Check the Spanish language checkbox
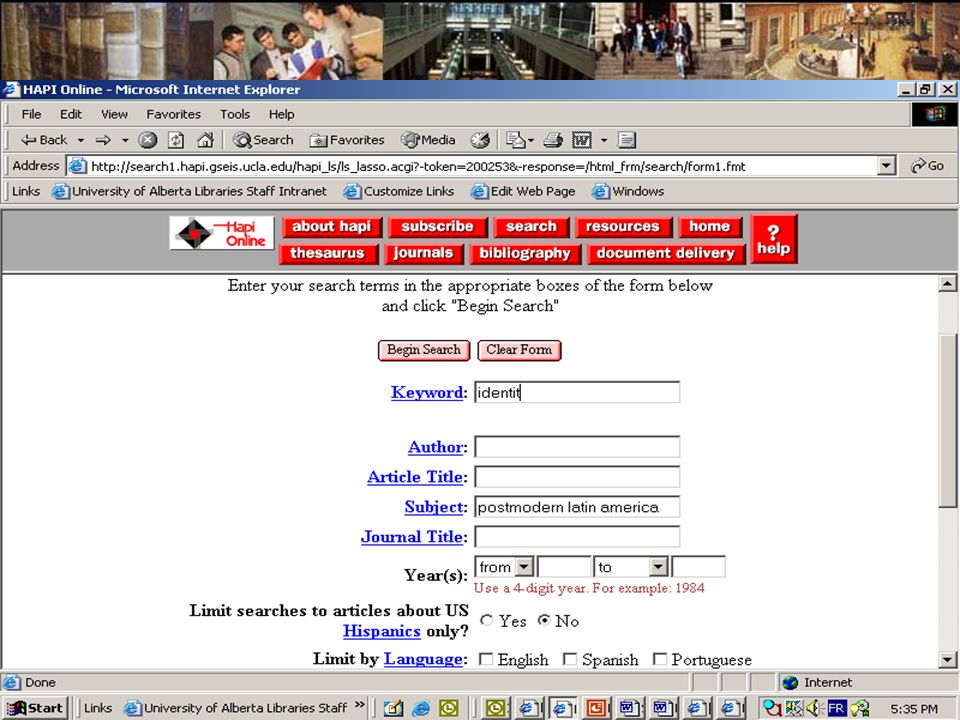Image resolution: width=960 pixels, height=720 pixels. [570, 659]
